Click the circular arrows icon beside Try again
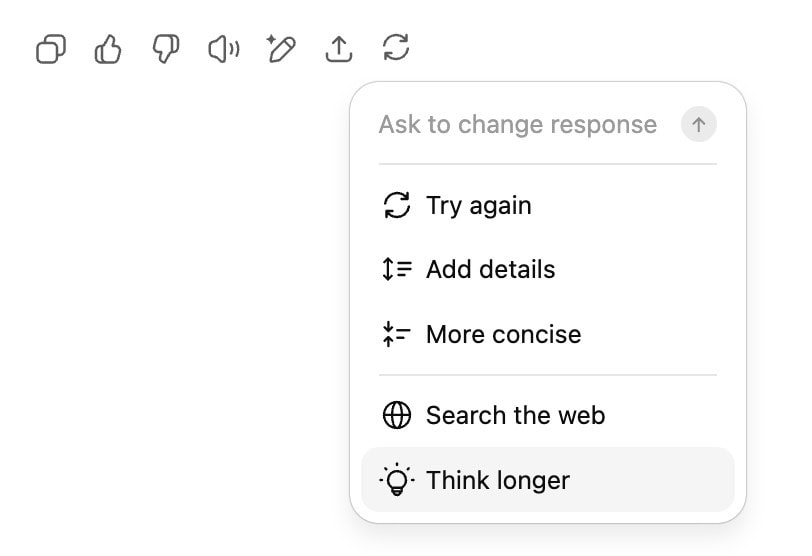The width and height of the screenshot is (812, 556). click(x=397, y=206)
